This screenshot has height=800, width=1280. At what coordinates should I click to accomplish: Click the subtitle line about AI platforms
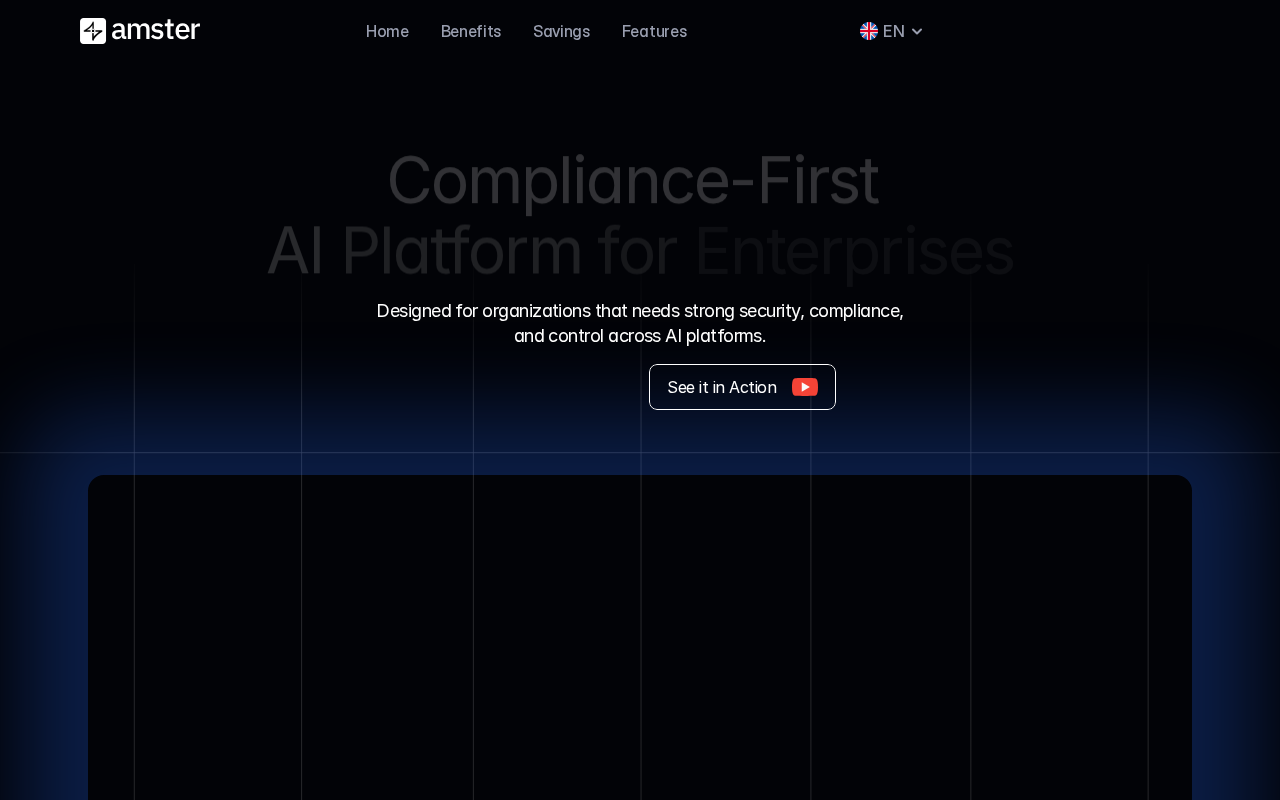[x=640, y=336]
